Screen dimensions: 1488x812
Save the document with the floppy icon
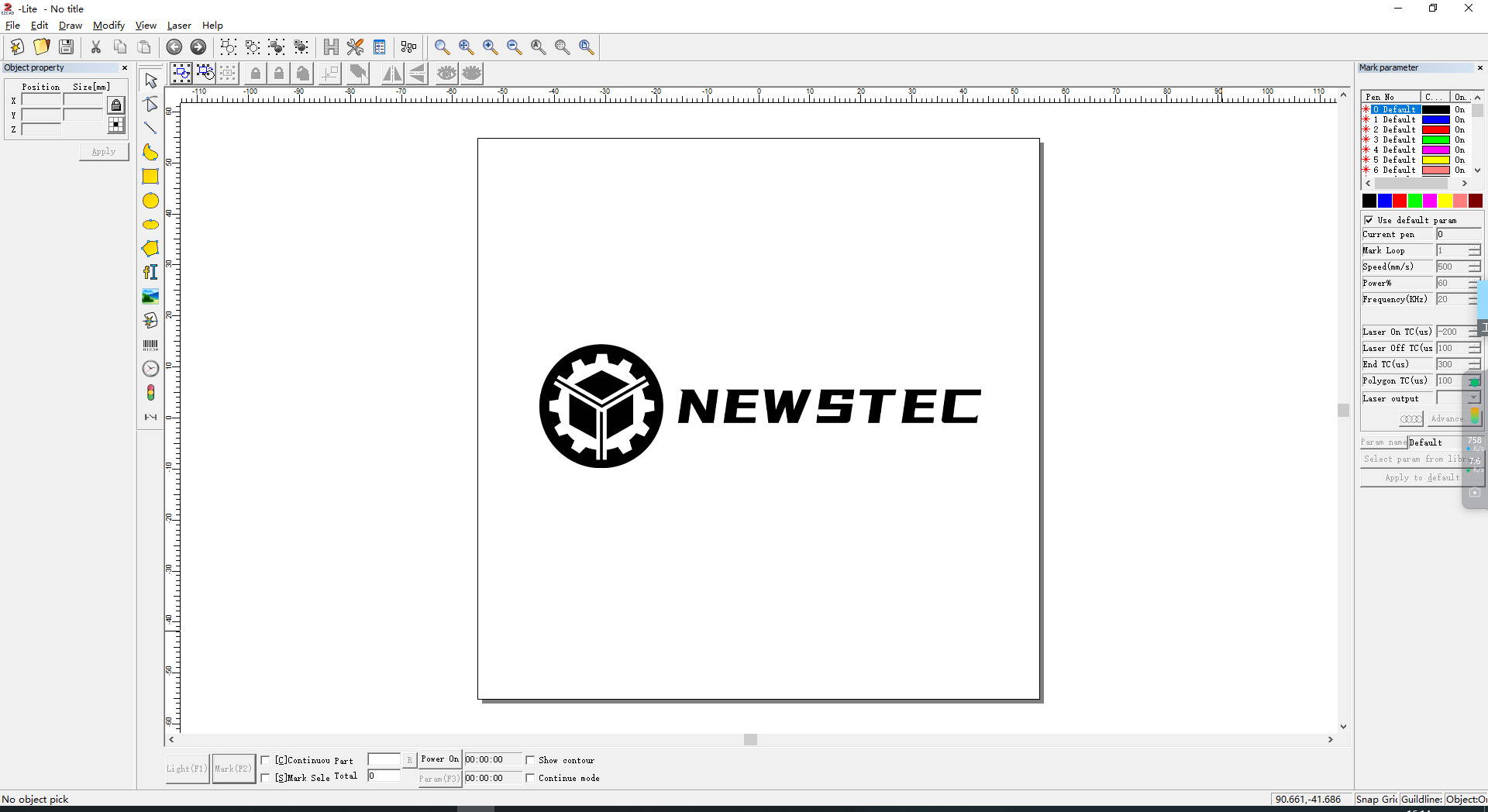[x=67, y=47]
